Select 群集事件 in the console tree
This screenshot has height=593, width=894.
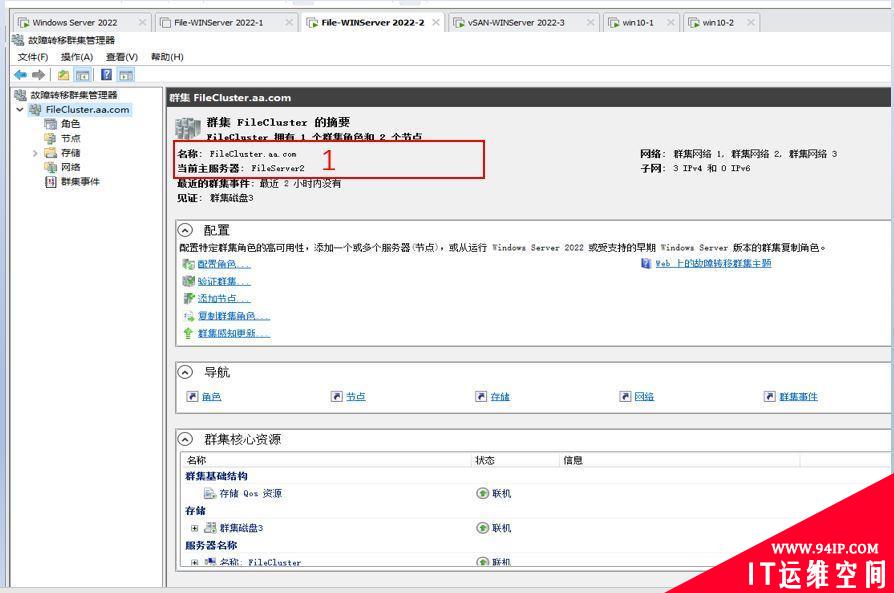point(80,181)
